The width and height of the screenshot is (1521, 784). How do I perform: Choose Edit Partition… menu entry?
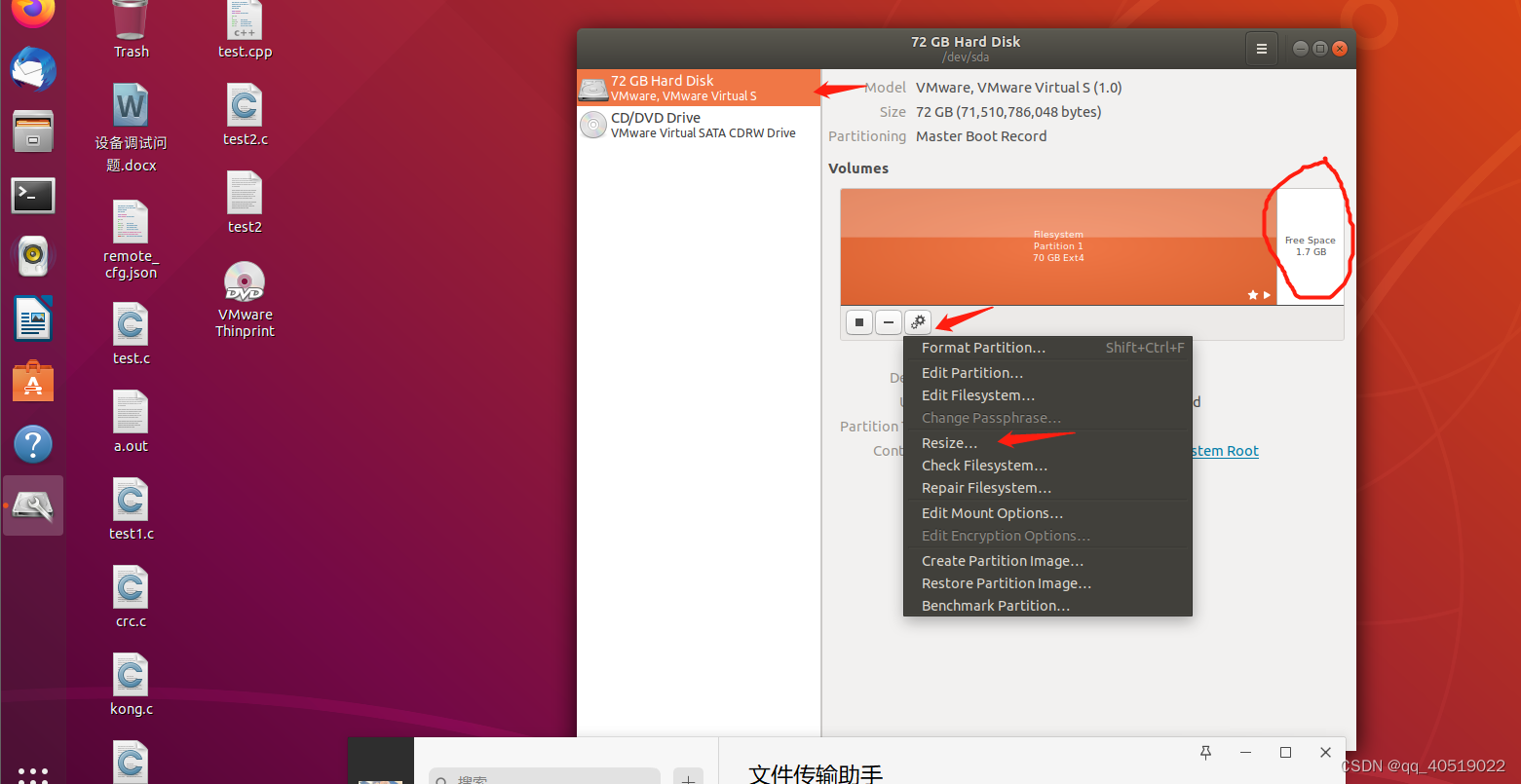click(1047, 373)
